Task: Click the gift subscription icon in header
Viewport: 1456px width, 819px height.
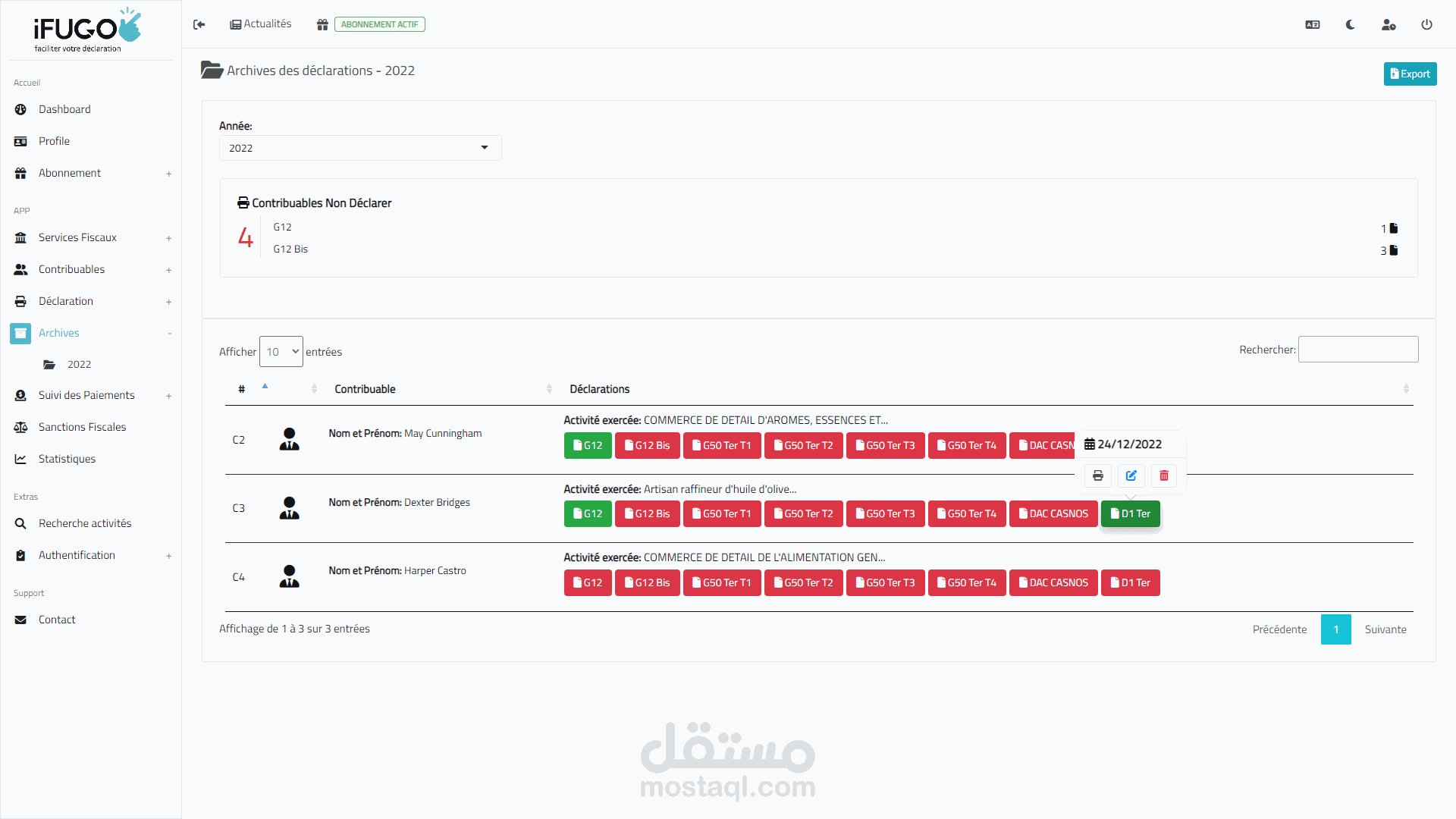Action: [x=322, y=24]
